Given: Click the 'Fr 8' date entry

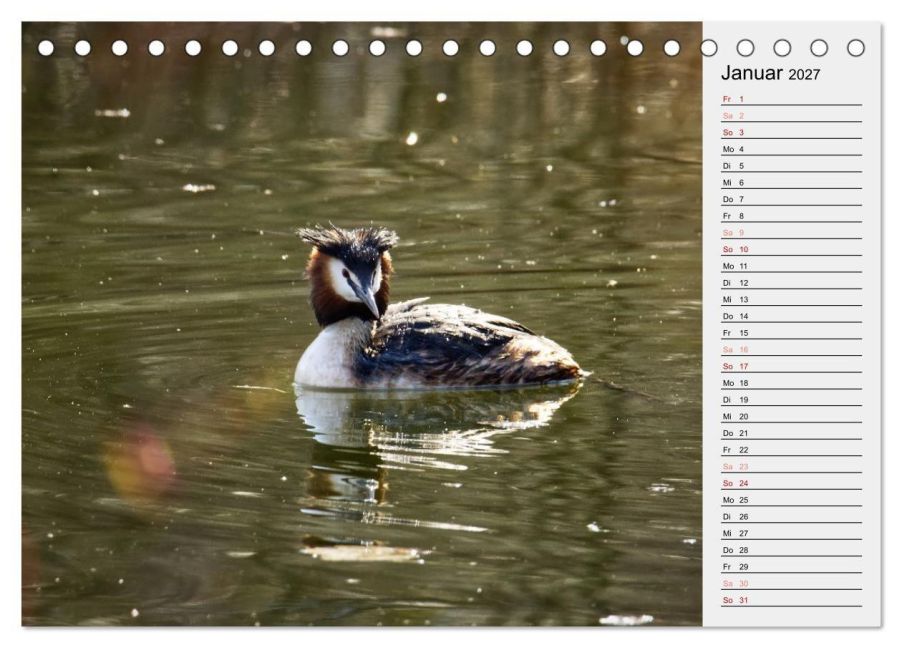Looking at the screenshot, I should click(x=792, y=216).
